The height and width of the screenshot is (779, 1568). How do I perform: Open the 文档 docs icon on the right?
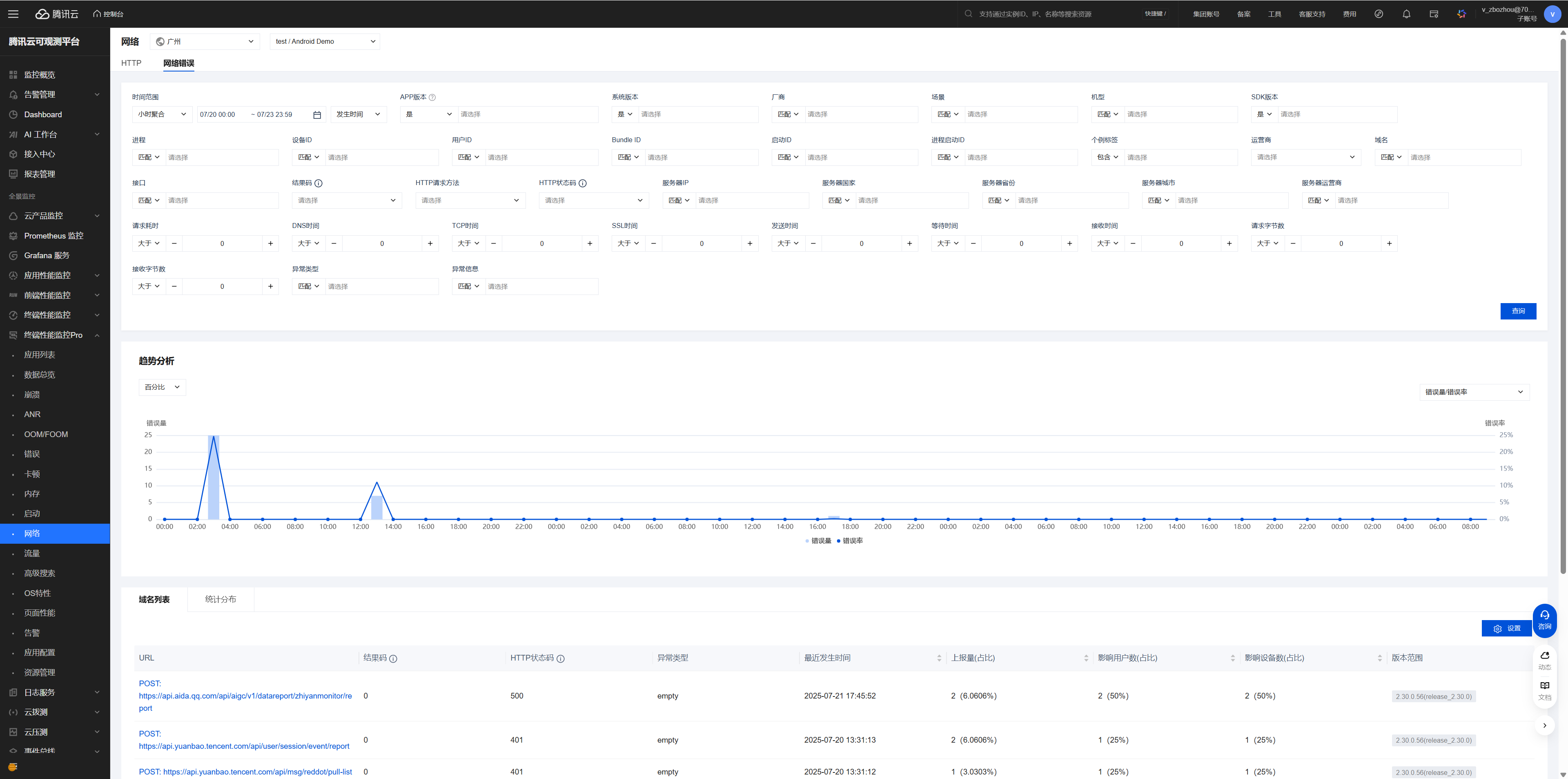[x=1544, y=690]
